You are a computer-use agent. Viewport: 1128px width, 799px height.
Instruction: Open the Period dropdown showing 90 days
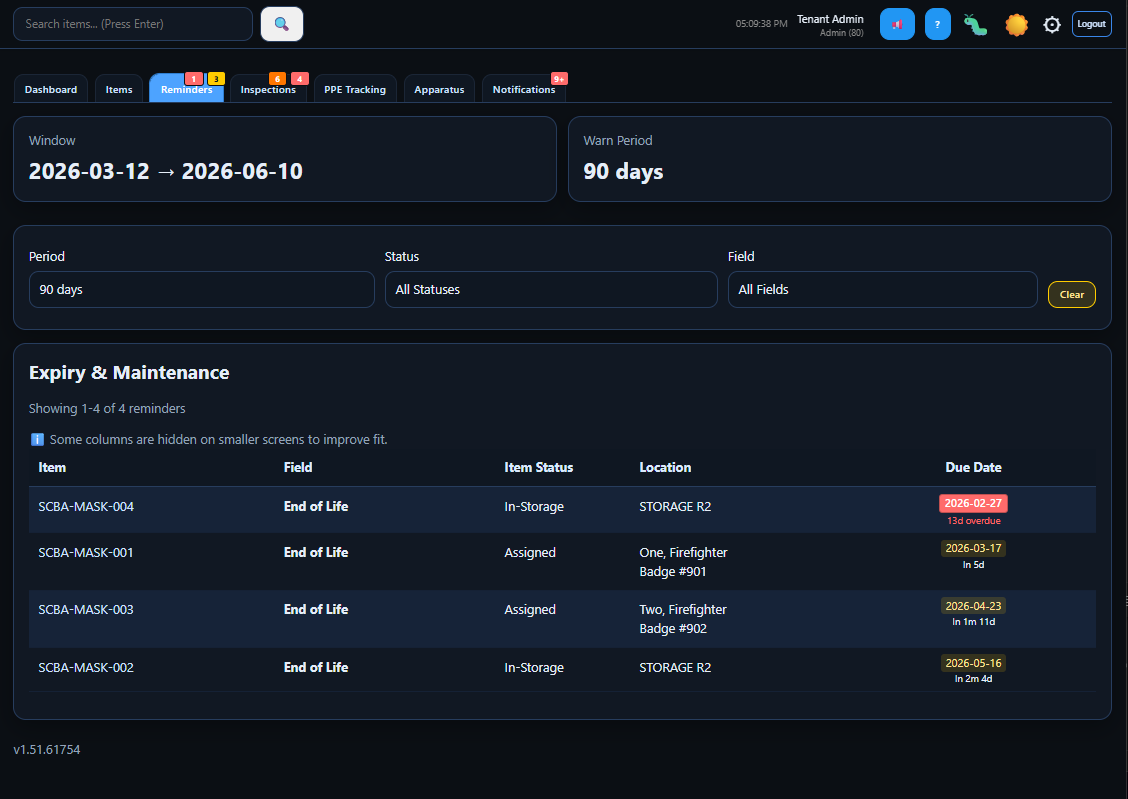[200, 289]
